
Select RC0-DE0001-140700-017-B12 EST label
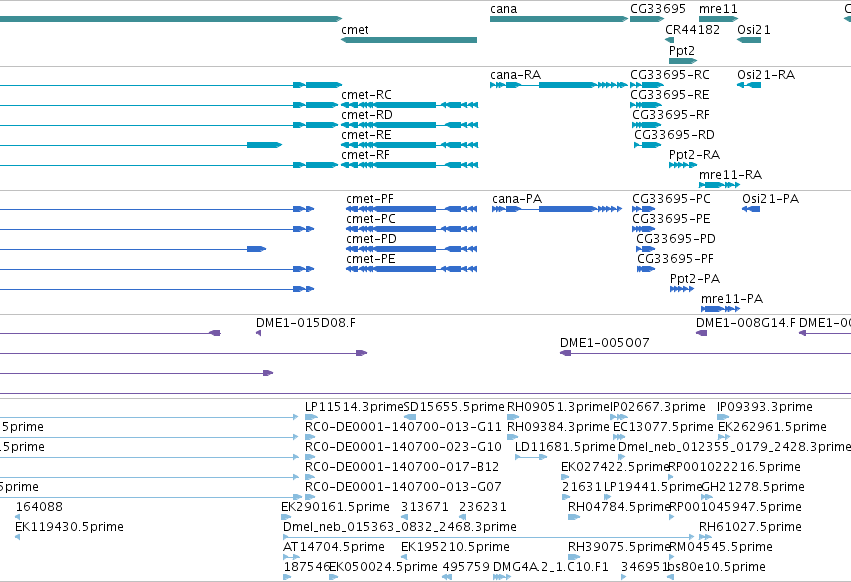402,467
